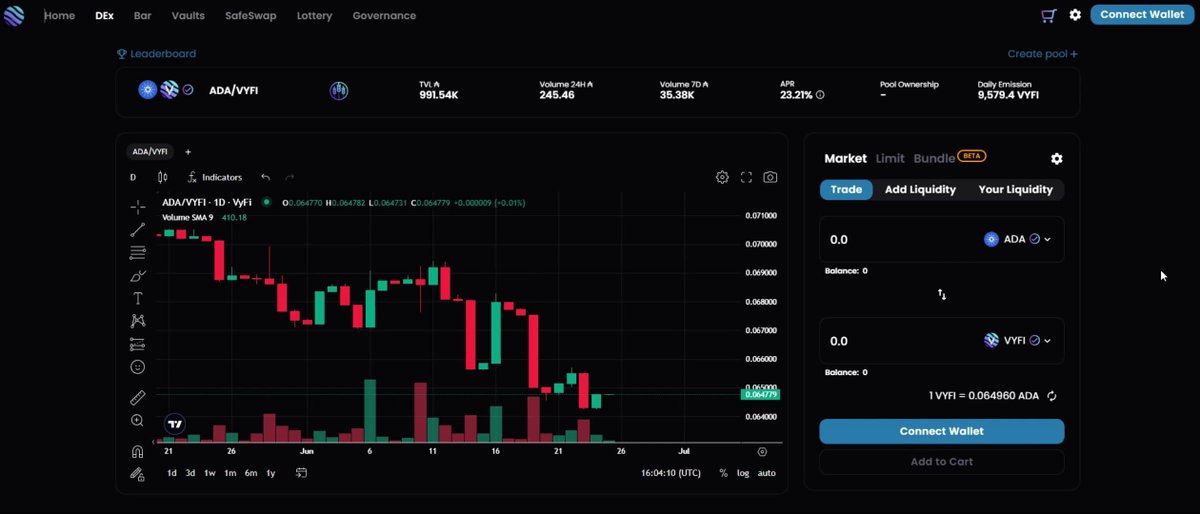Click the go-to-date calendar icon
This screenshot has height=514, width=1200.
pos(301,473)
